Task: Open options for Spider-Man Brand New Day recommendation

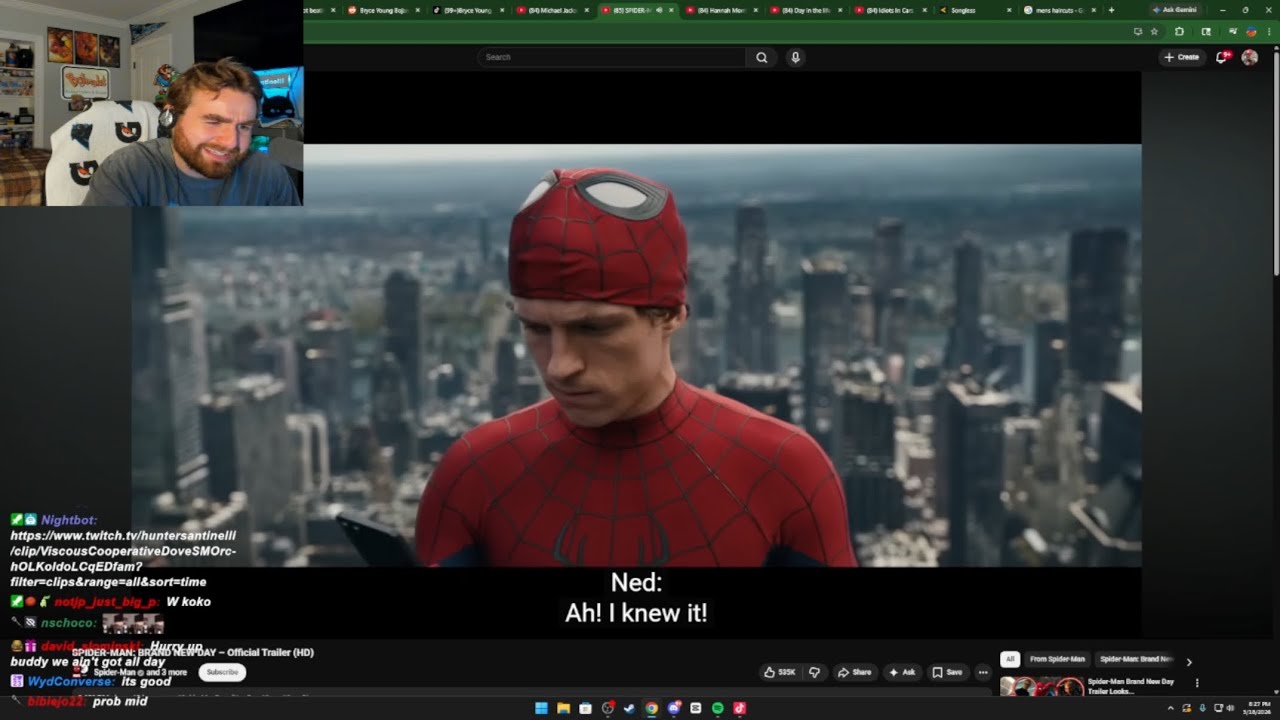Action: pyautogui.click(x=1197, y=684)
